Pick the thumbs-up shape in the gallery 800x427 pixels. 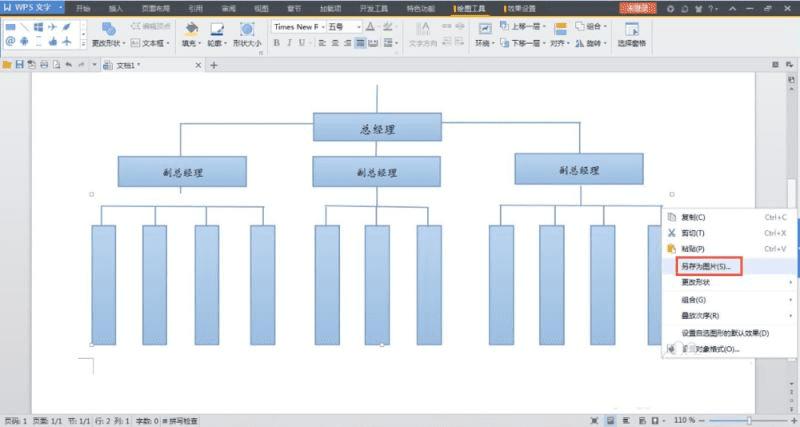(x=53, y=41)
